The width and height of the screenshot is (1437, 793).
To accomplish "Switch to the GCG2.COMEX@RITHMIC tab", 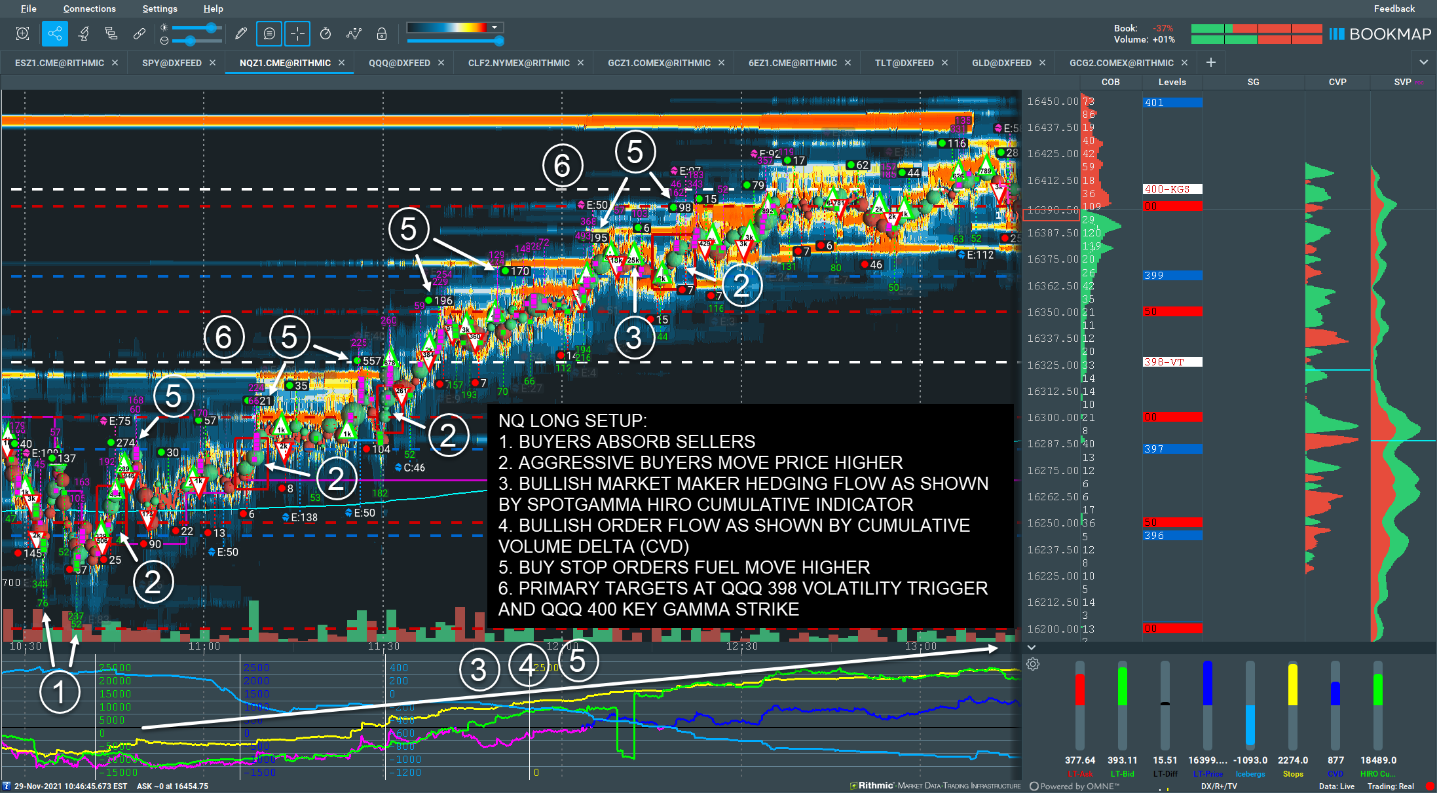I will click(1122, 63).
